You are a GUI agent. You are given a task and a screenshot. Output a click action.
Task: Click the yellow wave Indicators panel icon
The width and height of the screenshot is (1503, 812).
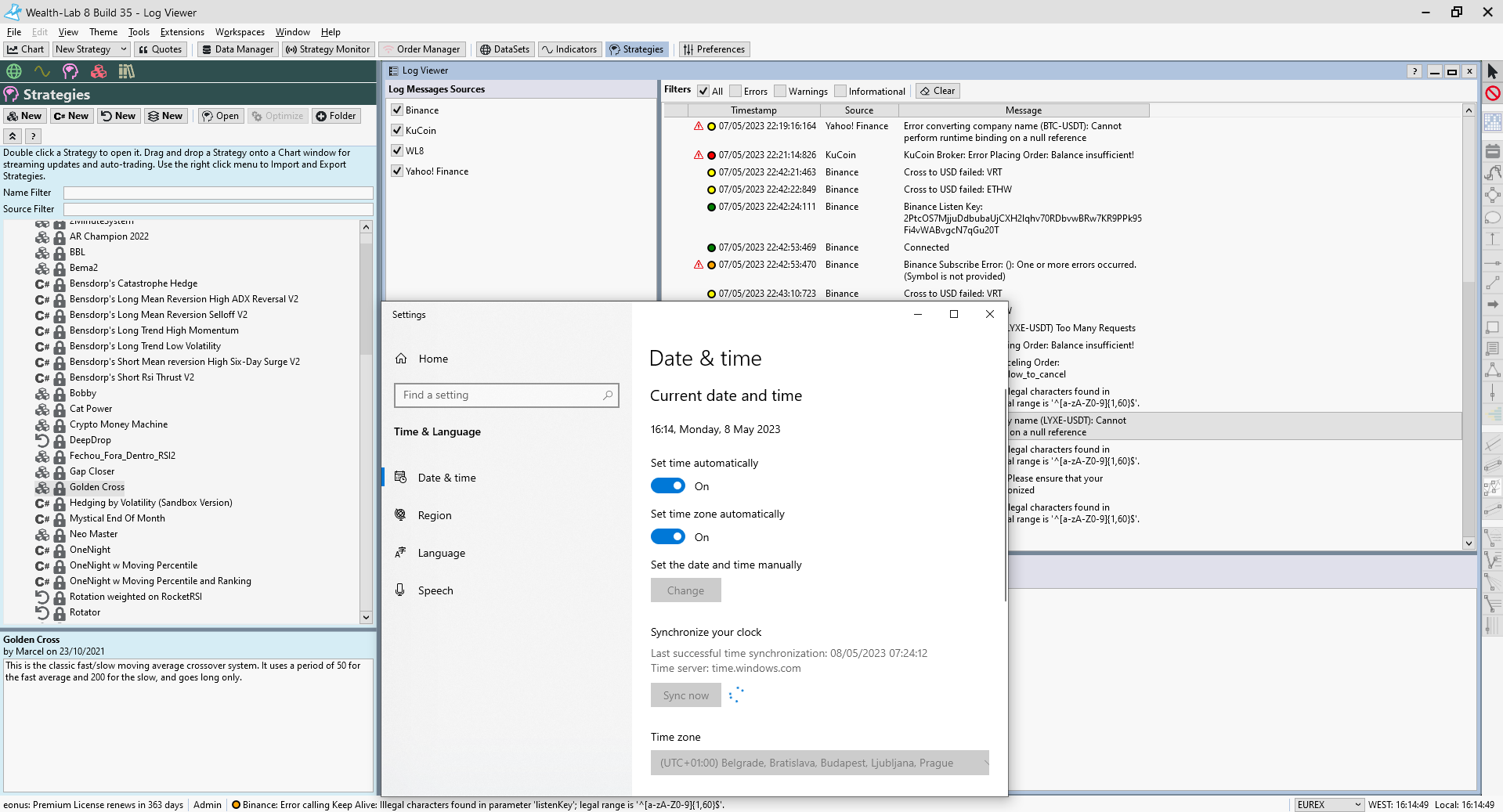pyautogui.click(x=42, y=71)
